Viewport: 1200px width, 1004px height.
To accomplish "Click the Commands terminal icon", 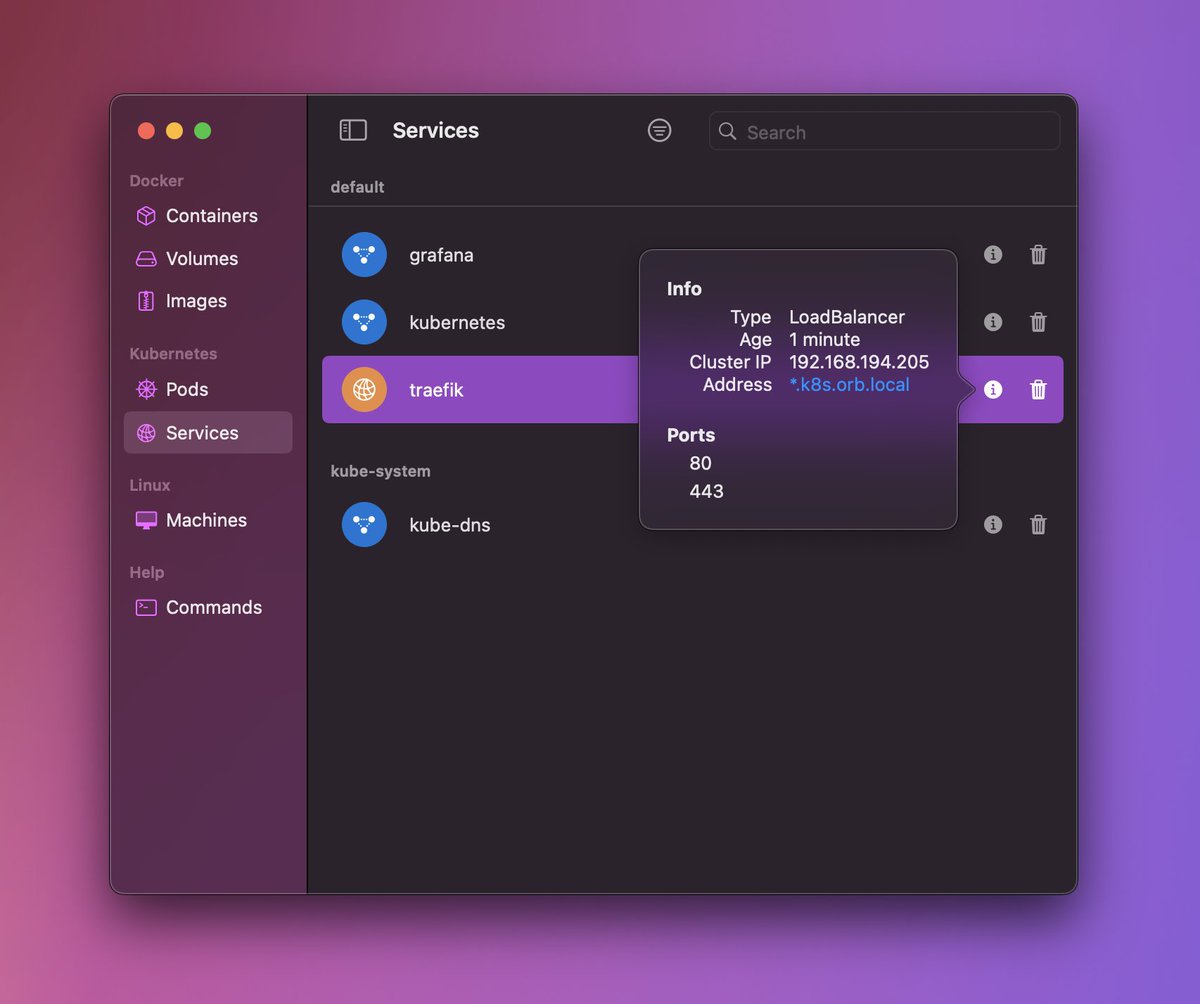I will coord(146,607).
